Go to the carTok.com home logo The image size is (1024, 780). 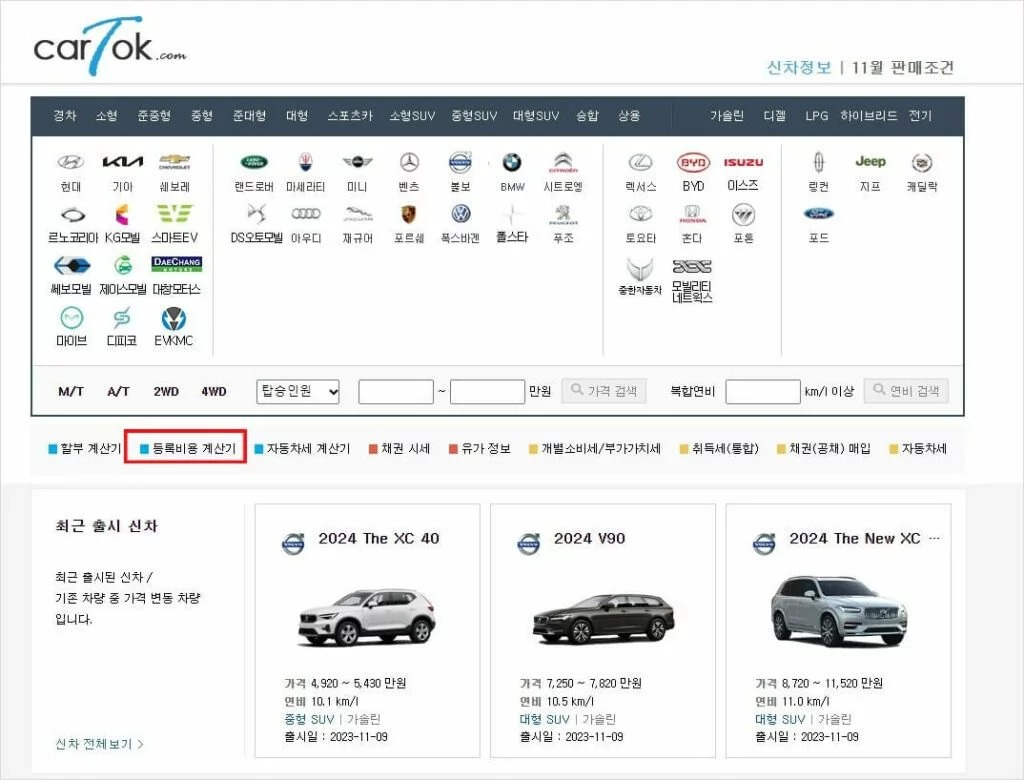click(x=109, y=46)
